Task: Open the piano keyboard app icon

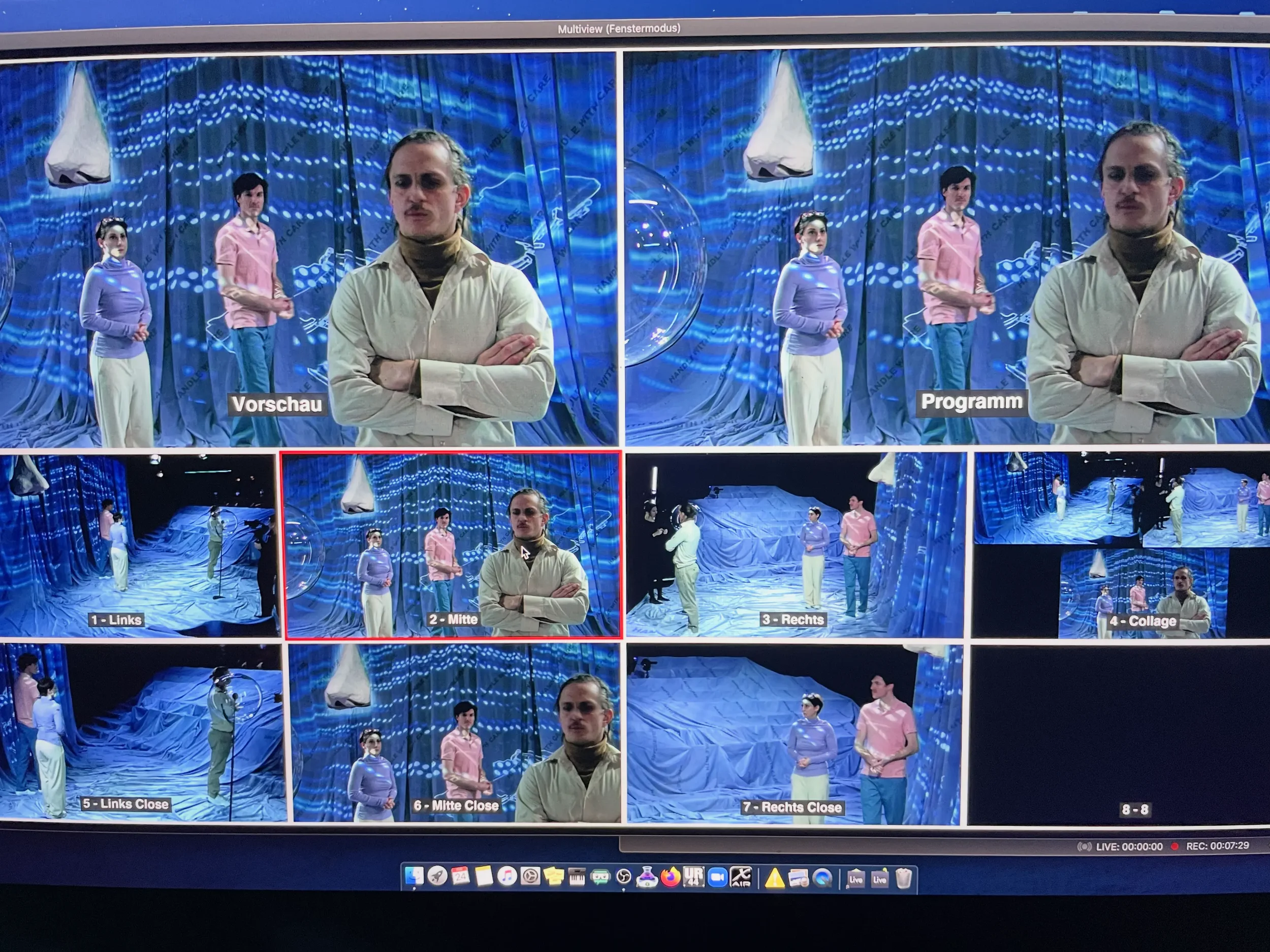Action: [577, 877]
